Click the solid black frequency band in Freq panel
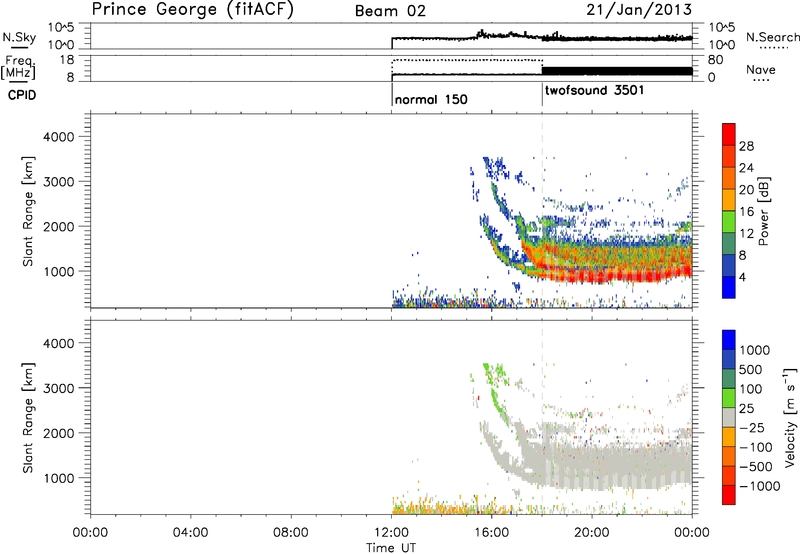Screen dimensions: 800x554 pos(617,71)
